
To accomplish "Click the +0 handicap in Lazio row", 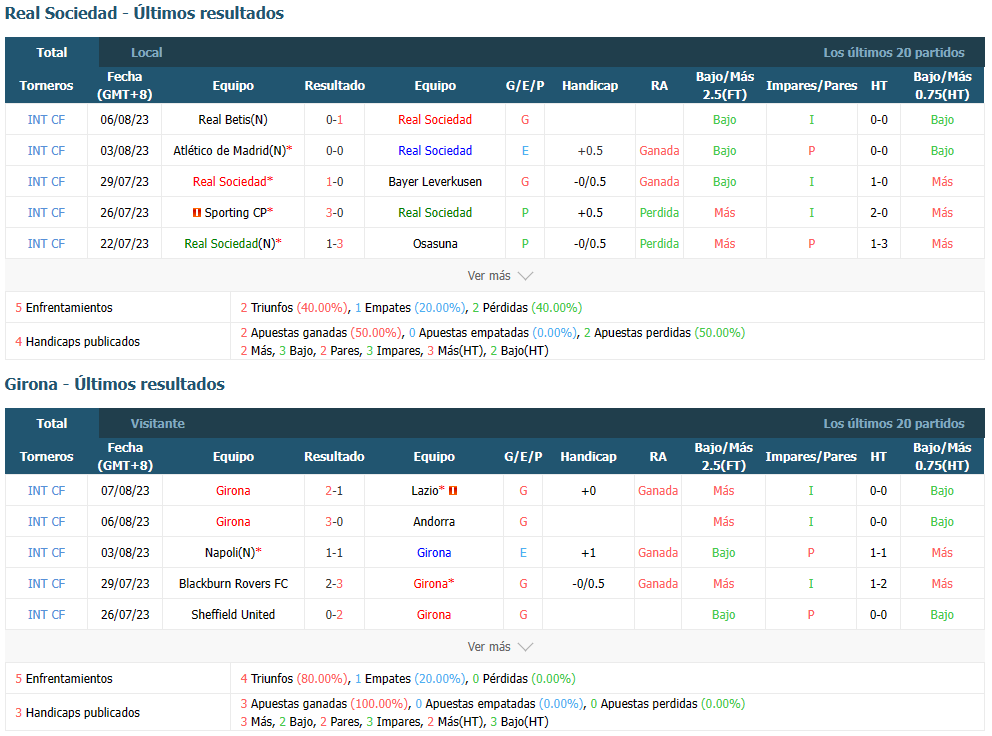I will (x=588, y=490).
